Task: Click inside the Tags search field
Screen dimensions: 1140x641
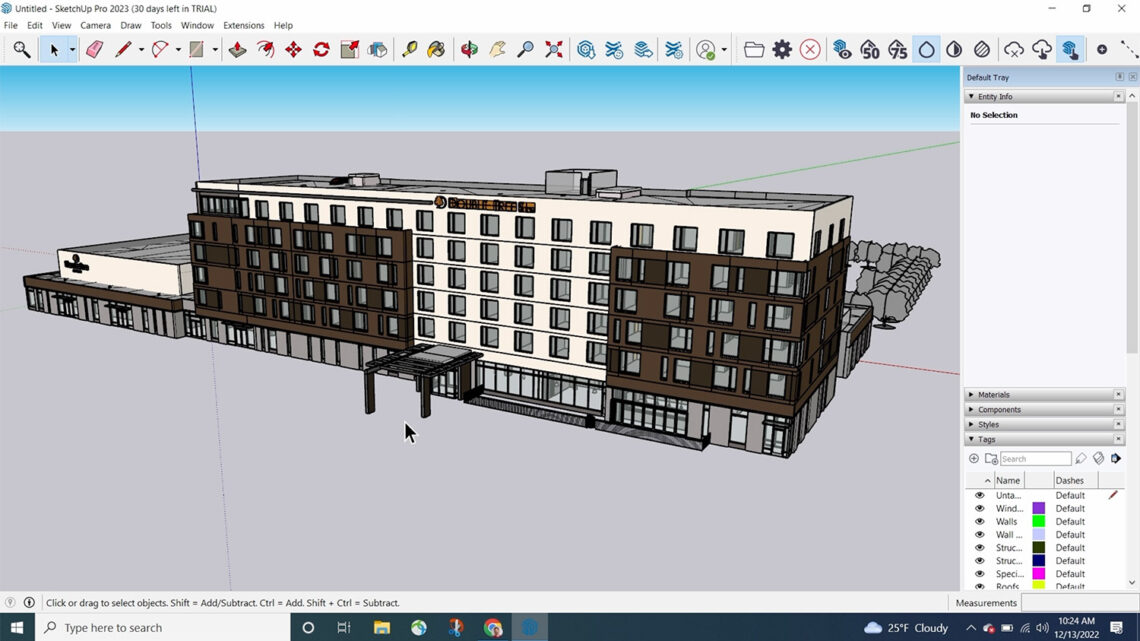Action: pyautogui.click(x=1035, y=458)
